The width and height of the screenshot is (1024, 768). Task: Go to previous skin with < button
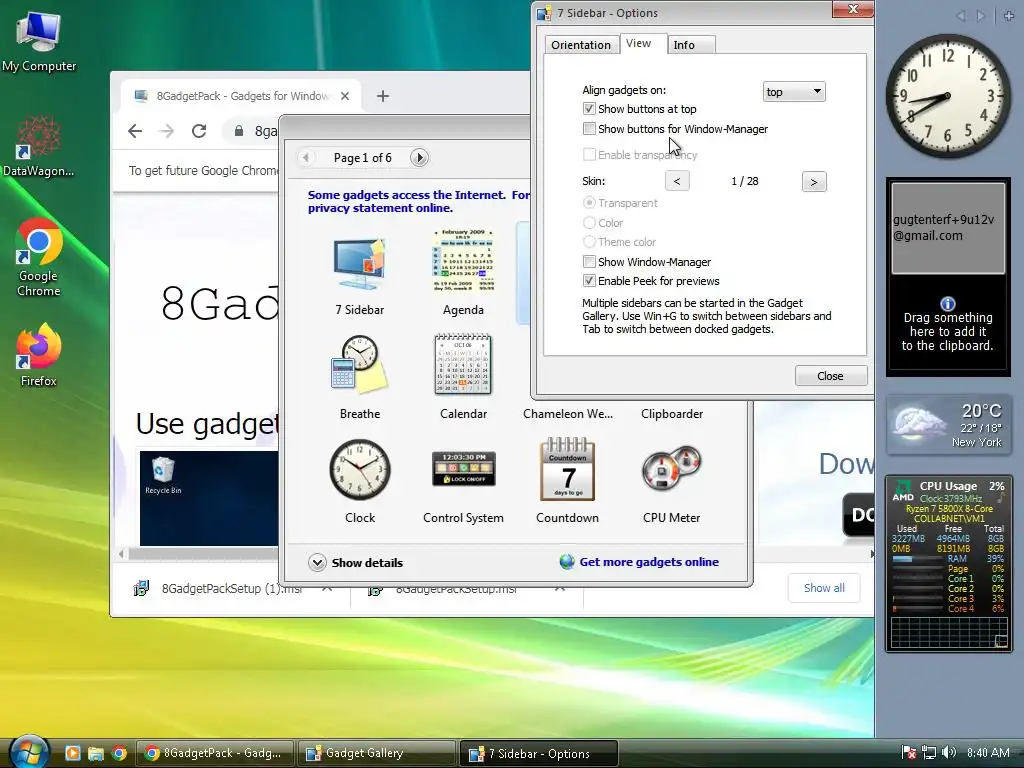(677, 181)
